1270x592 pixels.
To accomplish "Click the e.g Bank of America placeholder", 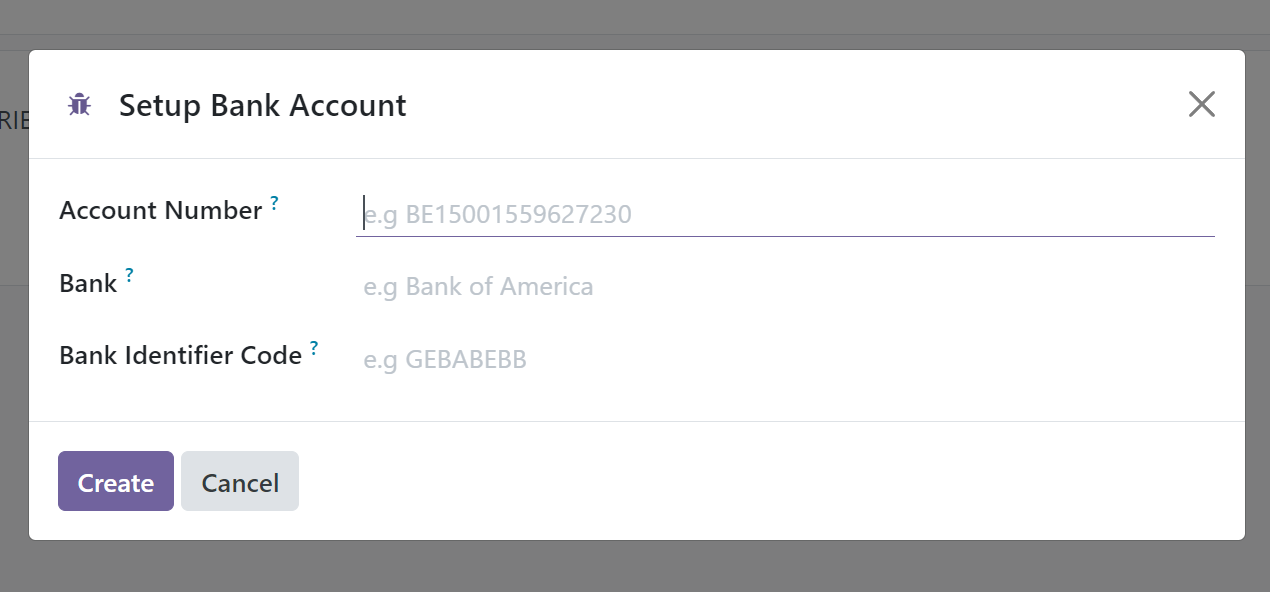I will point(478,287).
